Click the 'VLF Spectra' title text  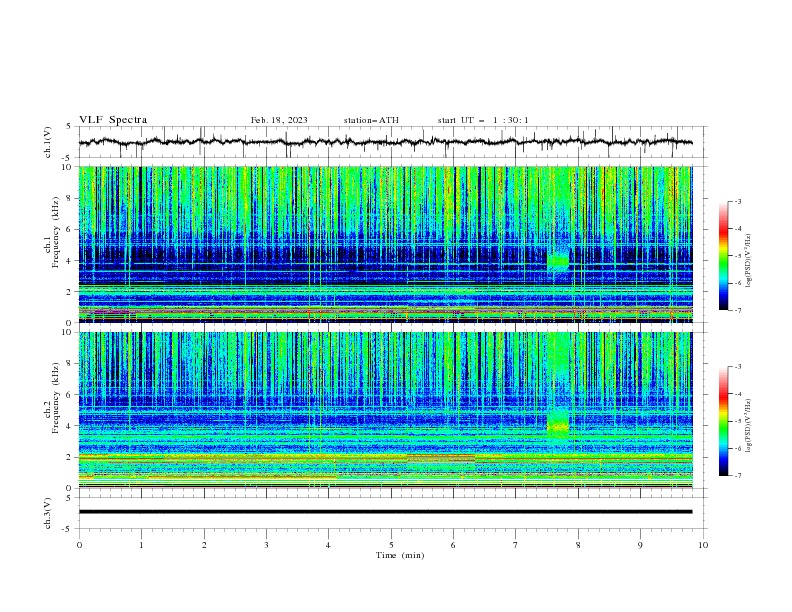(x=113, y=120)
